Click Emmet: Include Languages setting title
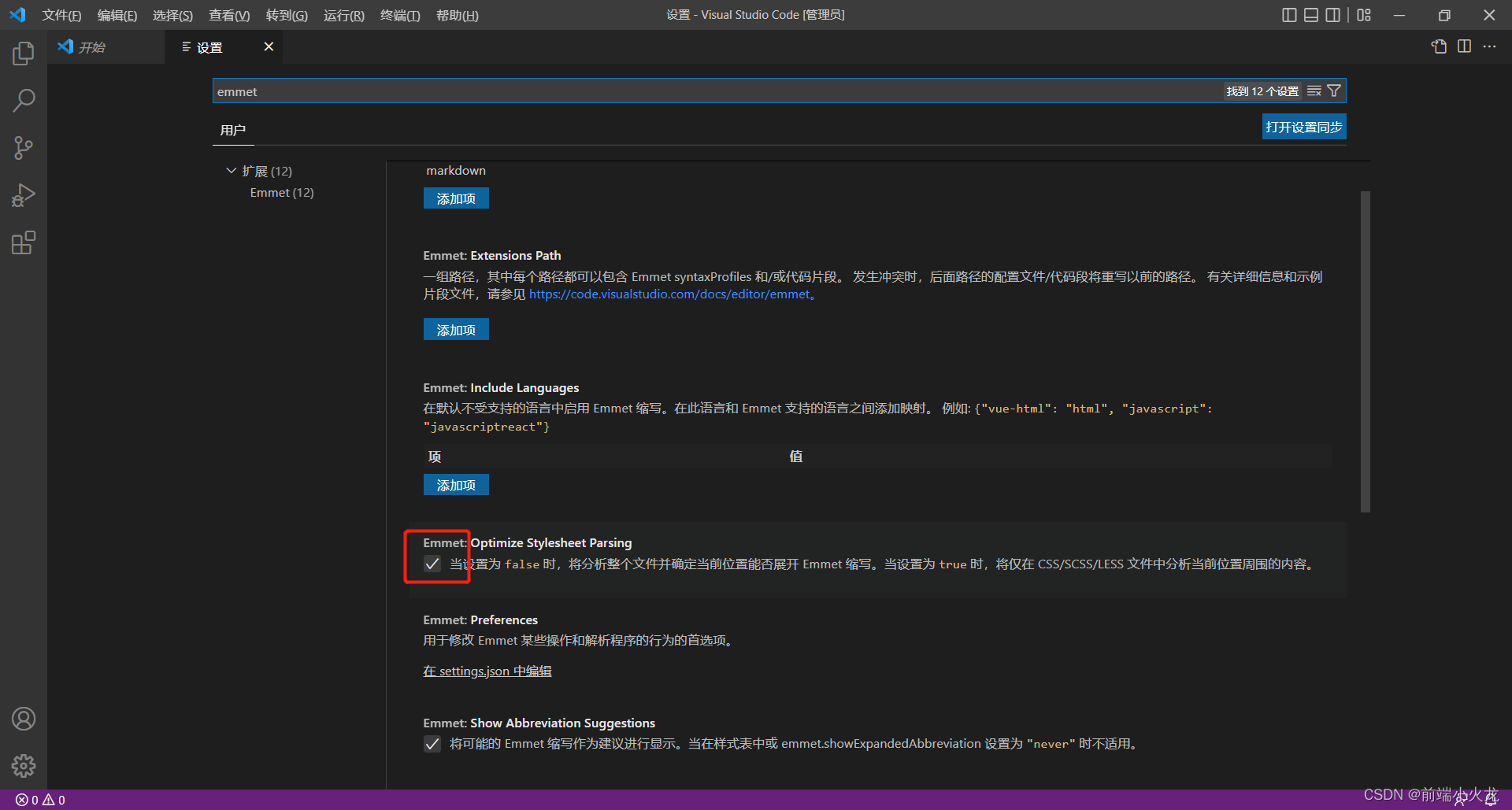The image size is (1512, 810). [501, 388]
